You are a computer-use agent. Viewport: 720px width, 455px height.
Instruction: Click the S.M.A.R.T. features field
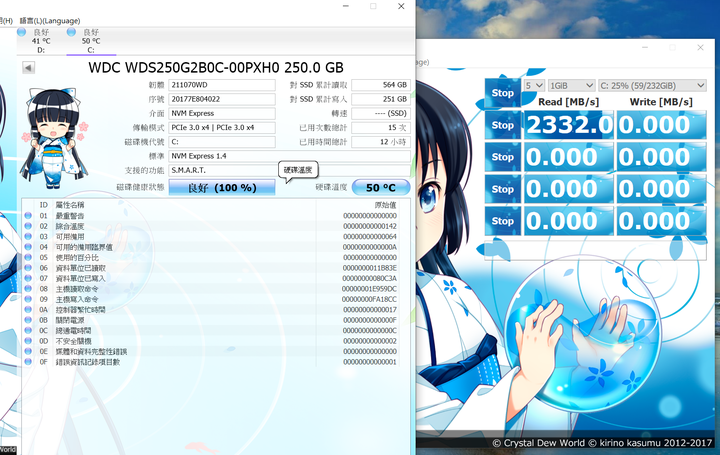click(x=289, y=170)
